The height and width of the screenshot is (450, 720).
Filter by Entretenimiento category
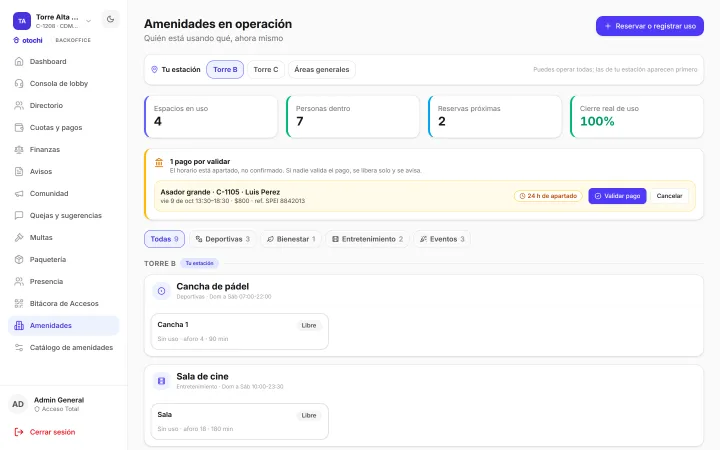[367, 239]
